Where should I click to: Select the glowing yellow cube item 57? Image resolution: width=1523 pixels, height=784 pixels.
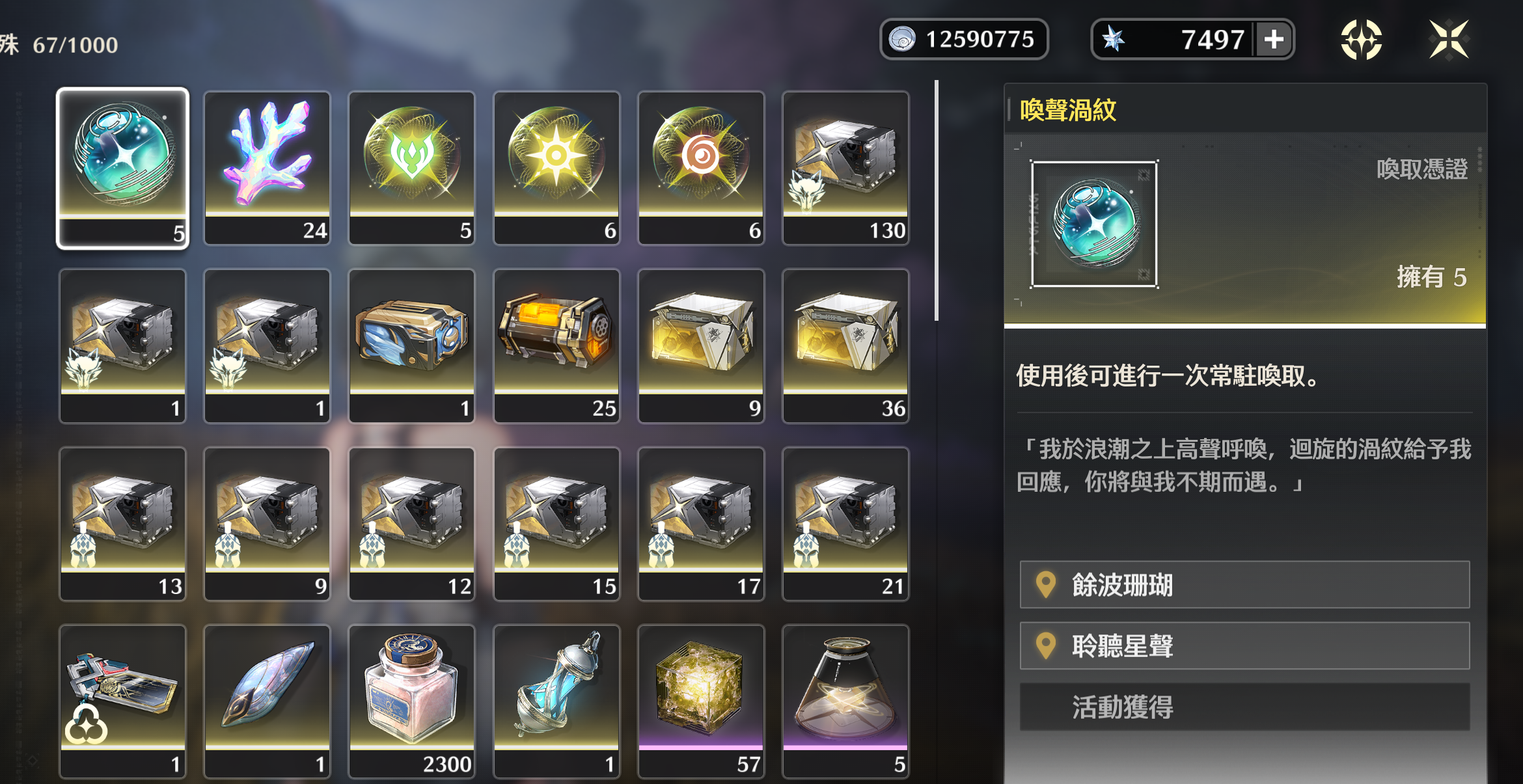[x=701, y=702]
